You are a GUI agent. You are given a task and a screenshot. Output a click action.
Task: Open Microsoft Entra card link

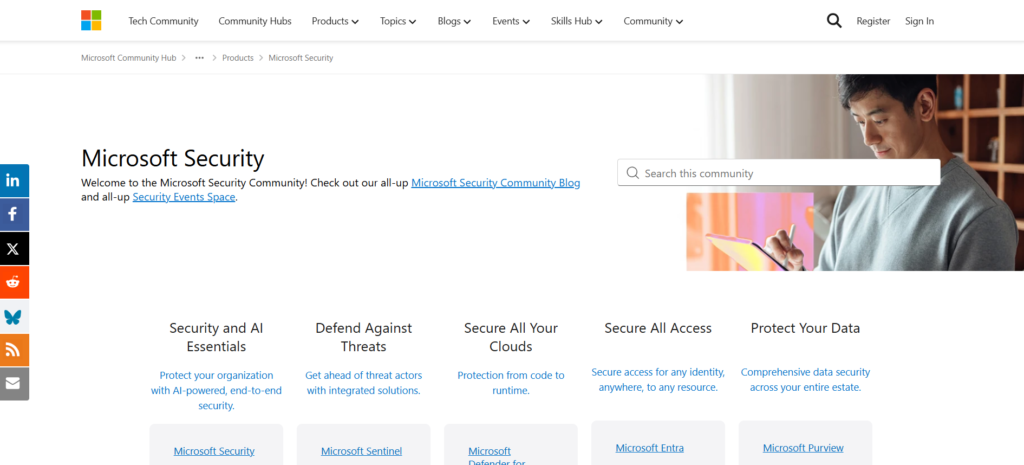[x=650, y=447]
